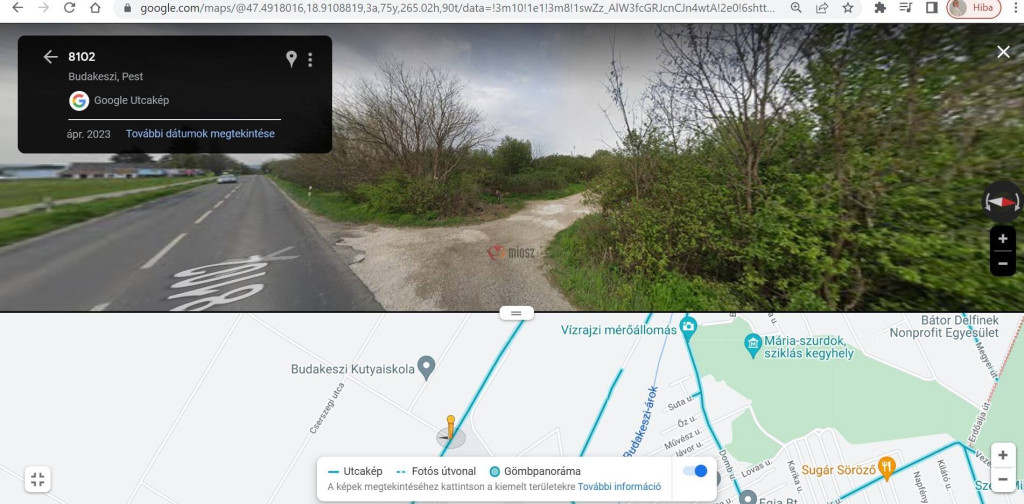Screen dimensions: 1024x504
Task: Open the browser extensions puzzle icon
Action: [x=880, y=8]
